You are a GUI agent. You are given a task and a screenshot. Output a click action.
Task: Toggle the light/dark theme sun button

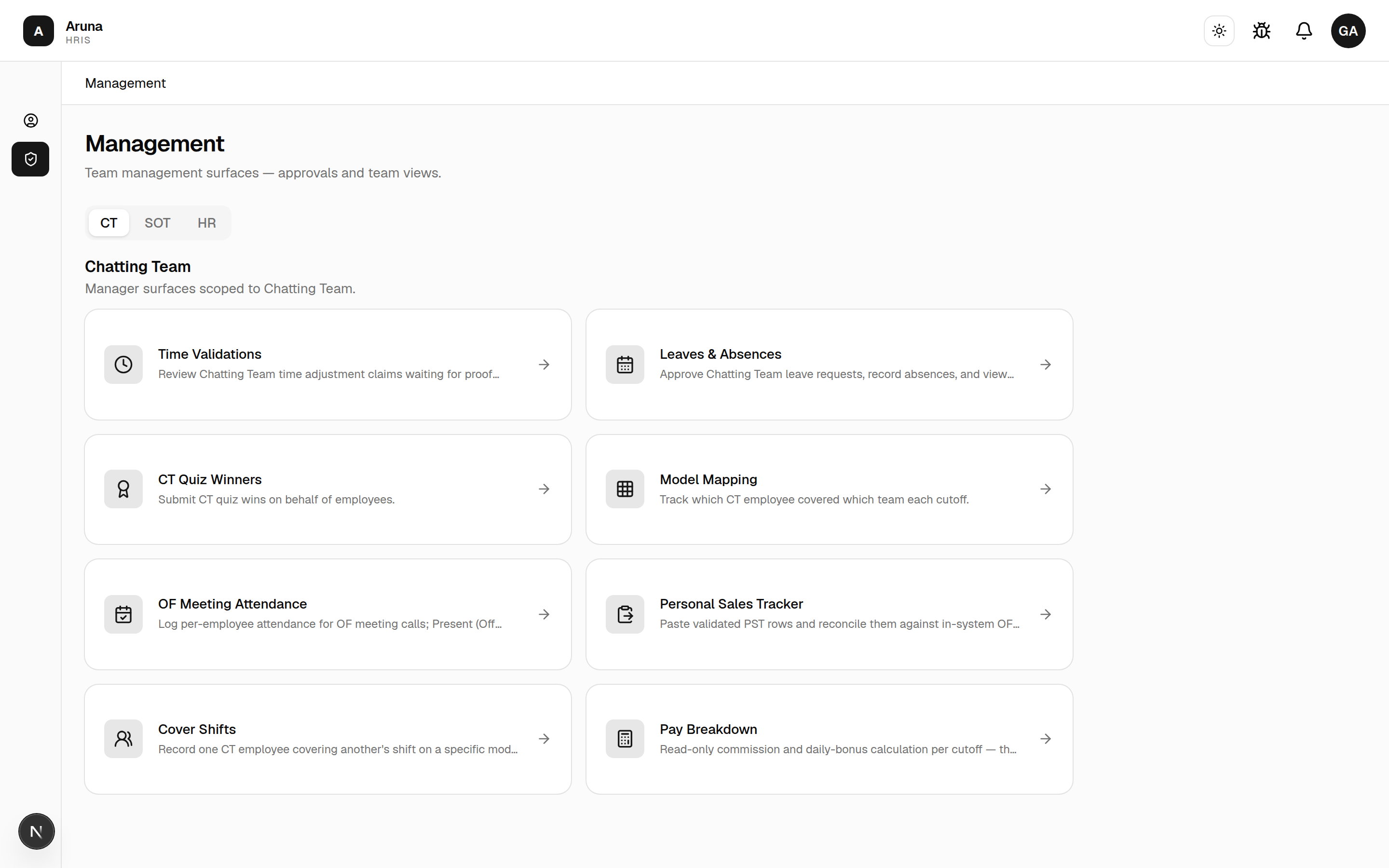tap(1219, 31)
